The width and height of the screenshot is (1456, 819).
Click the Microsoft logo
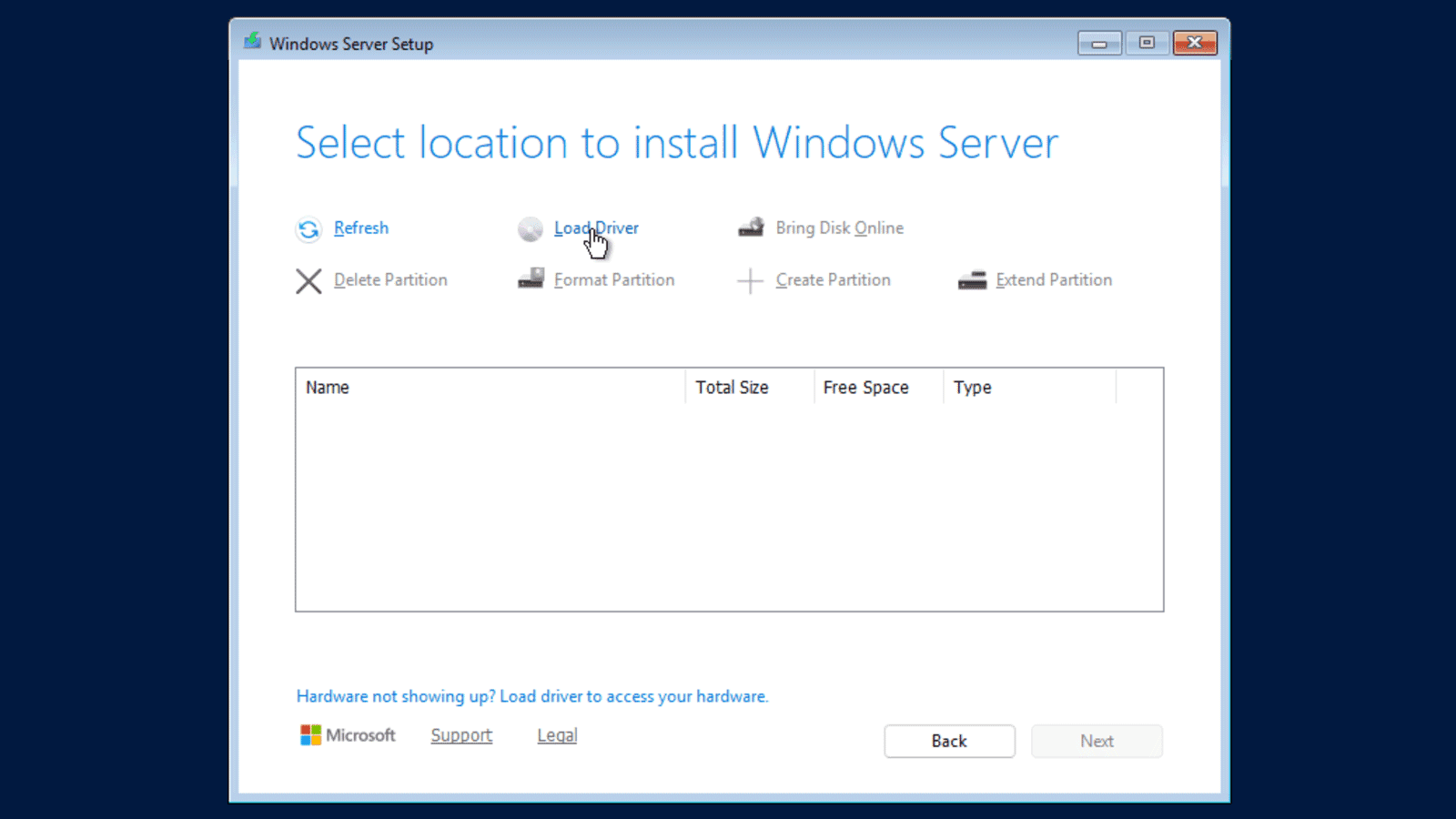349,735
